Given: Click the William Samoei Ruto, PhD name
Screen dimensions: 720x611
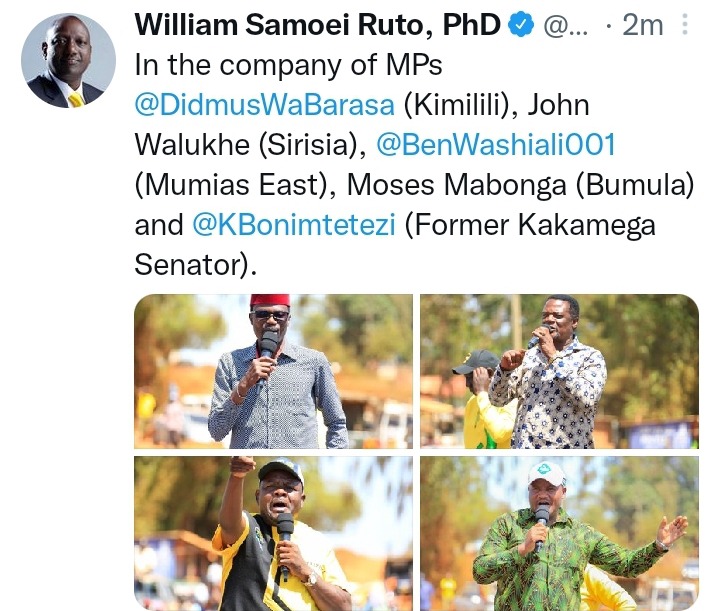Looking at the screenshot, I should pyautogui.click(x=318, y=25).
